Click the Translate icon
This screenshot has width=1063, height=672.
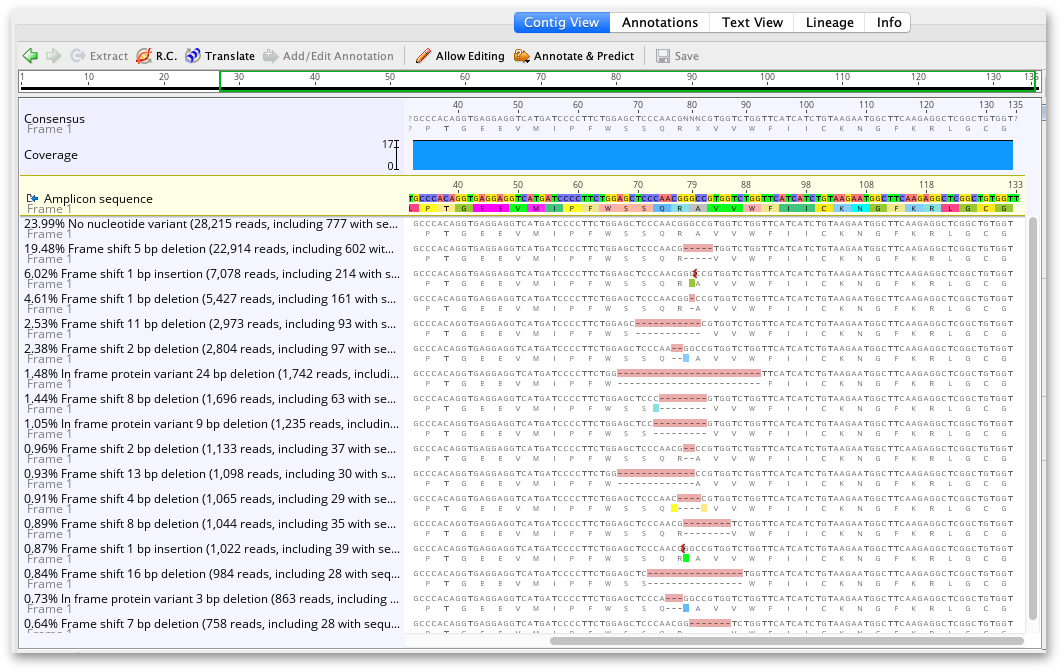[x=193, y=56]
